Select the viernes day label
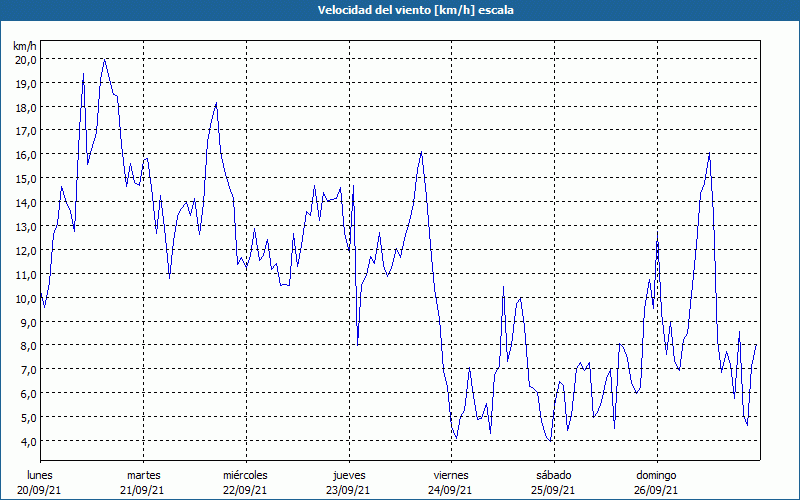This screenshot has height=500, width=800. [x=451, y=476]
